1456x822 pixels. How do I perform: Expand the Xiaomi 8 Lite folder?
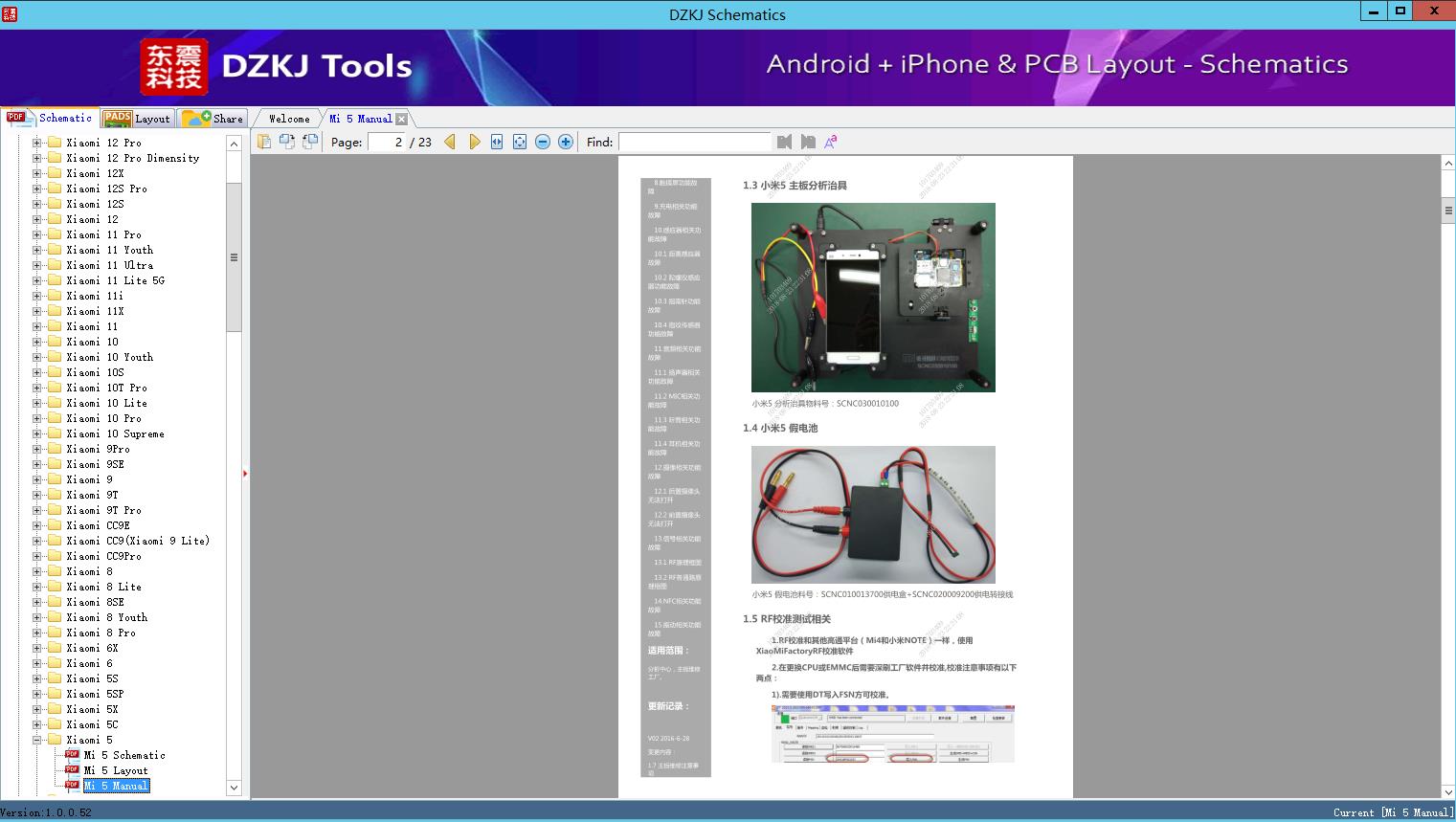click(x=37, y=587)
